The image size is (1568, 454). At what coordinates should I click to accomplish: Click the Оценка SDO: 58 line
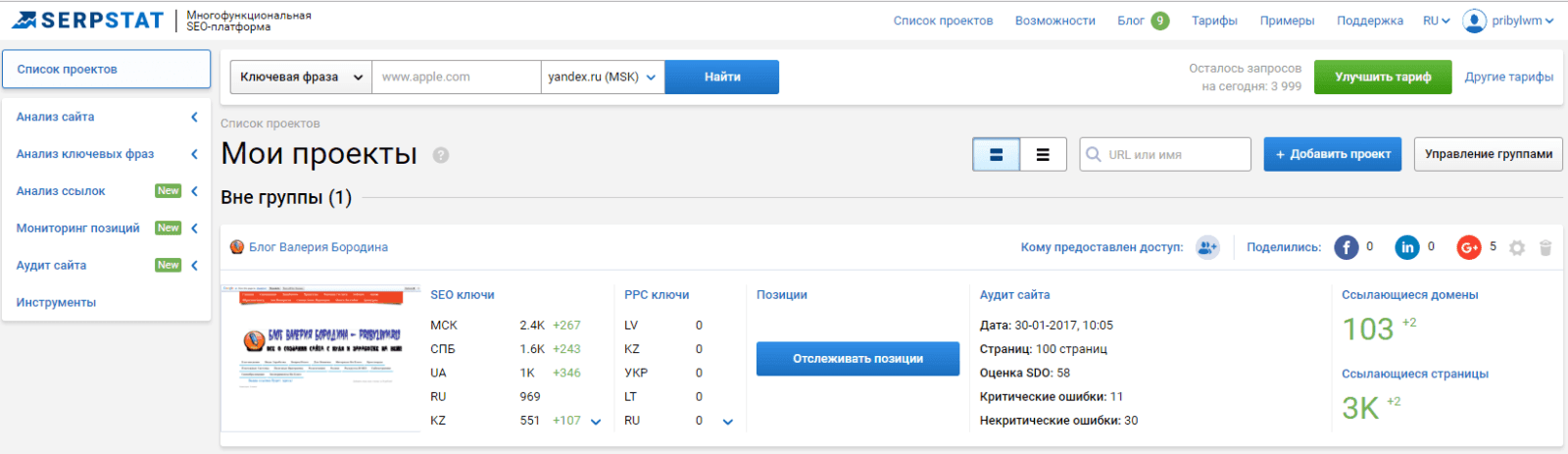pyautogui.click(x=1025, y=374)
